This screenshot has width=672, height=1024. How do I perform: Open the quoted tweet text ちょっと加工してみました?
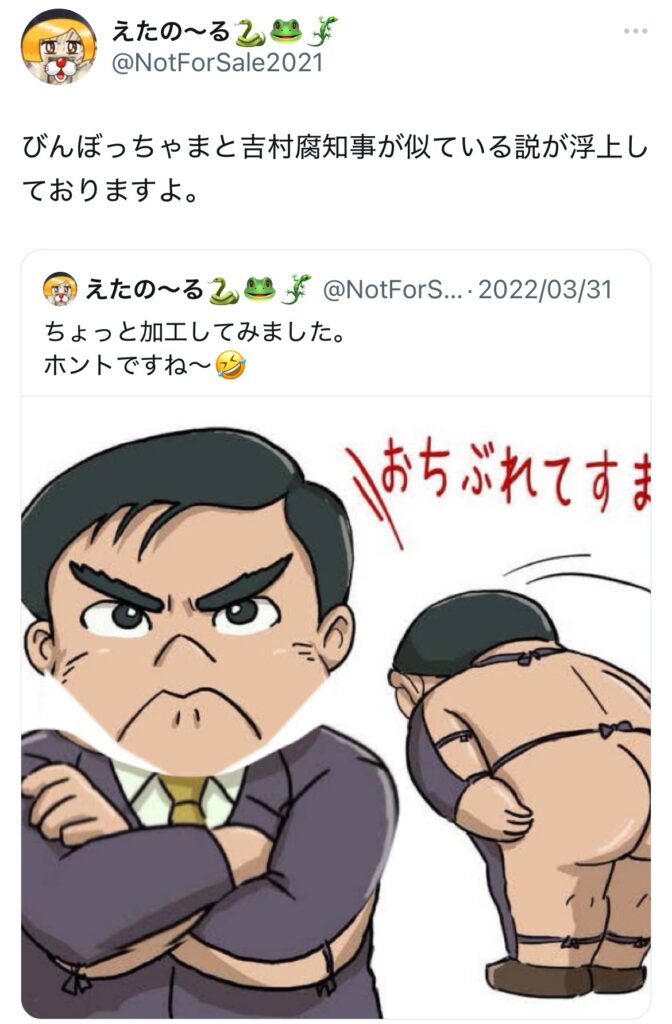194,332
